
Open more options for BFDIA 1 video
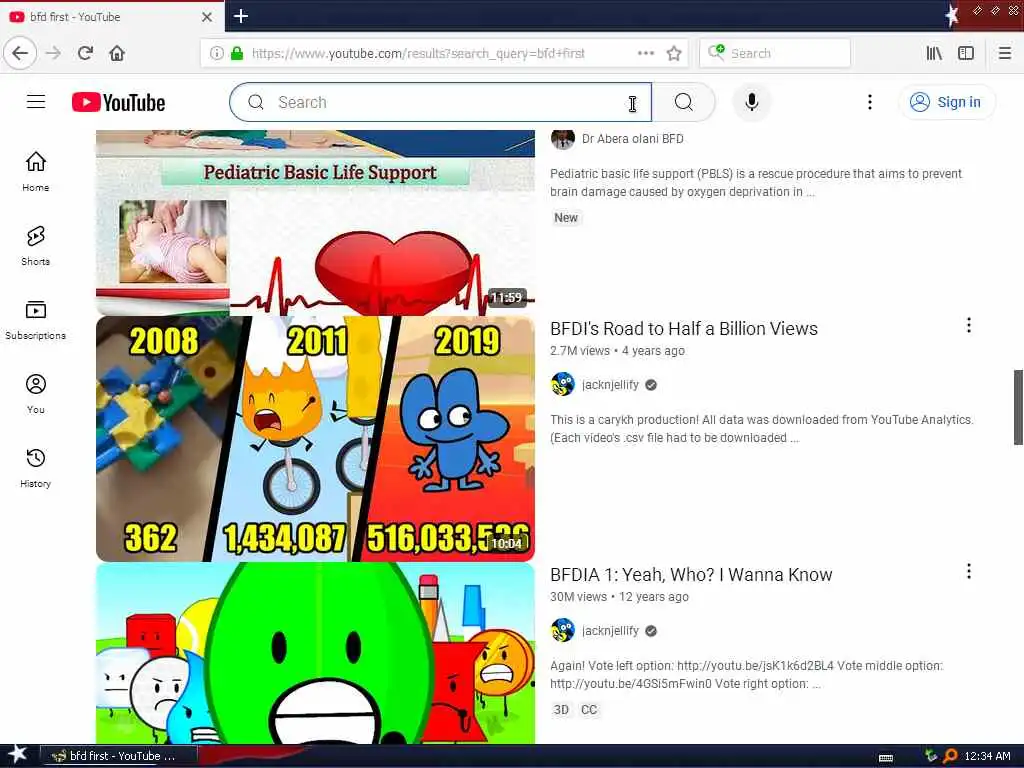(968, 571)
